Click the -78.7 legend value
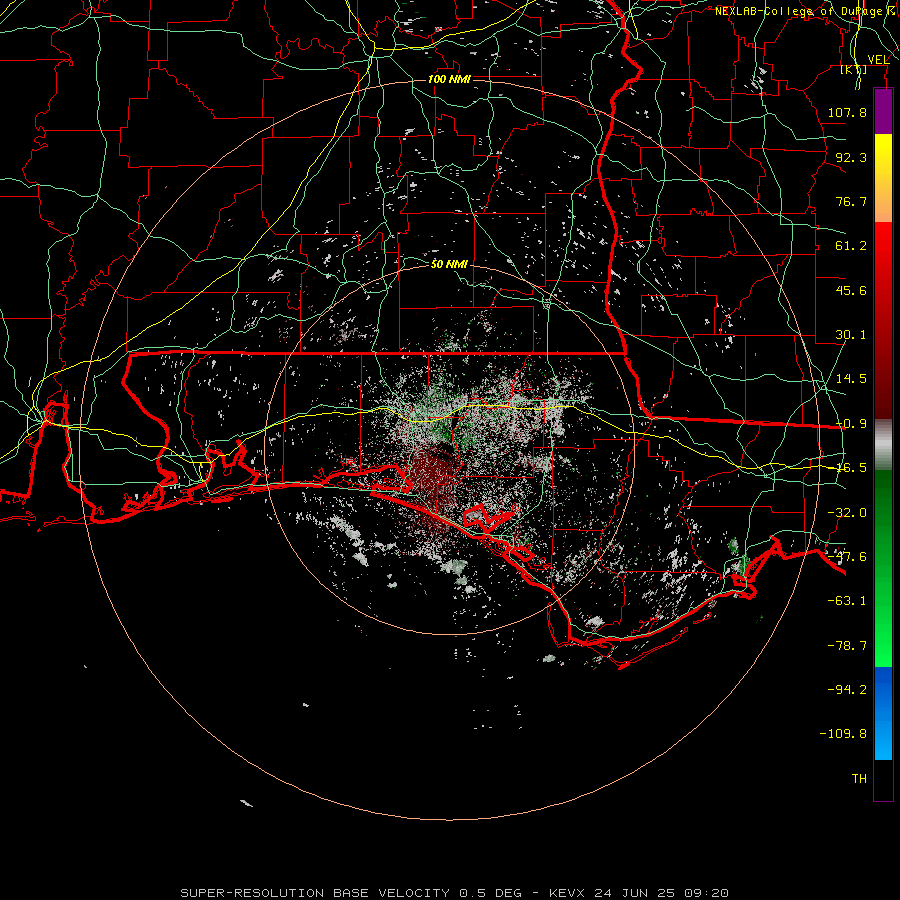 tap(847, 646)
